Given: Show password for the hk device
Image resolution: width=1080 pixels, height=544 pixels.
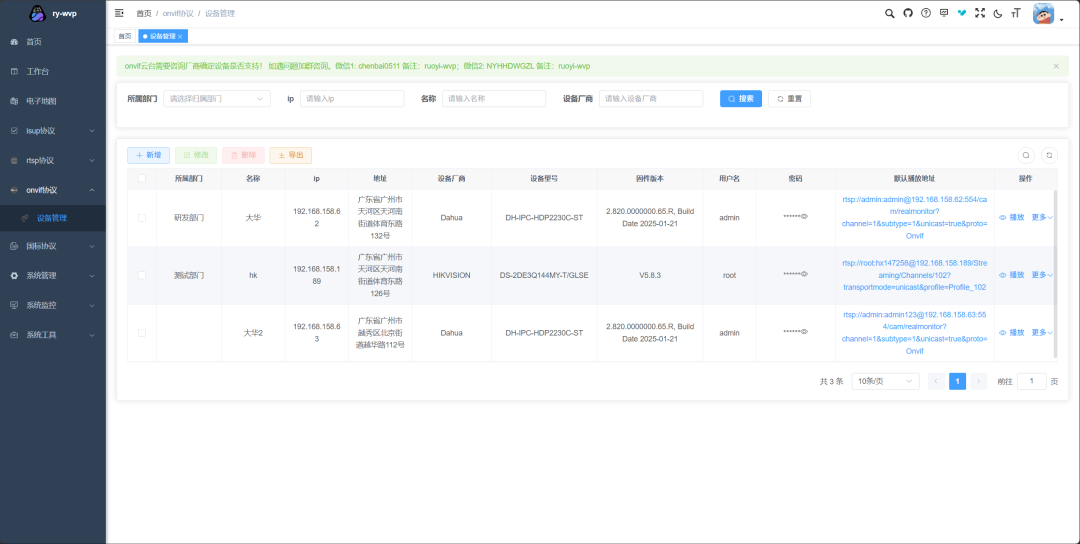Looking at the screenshot, I should click(x=804, y=274).
